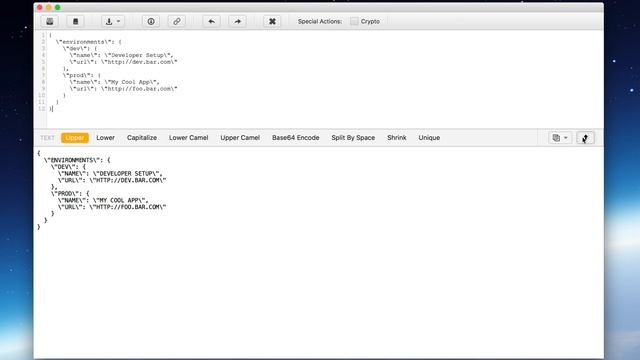Click the inbox tray icon in toolbar
The image size is (640, 360).
(49, 21)
